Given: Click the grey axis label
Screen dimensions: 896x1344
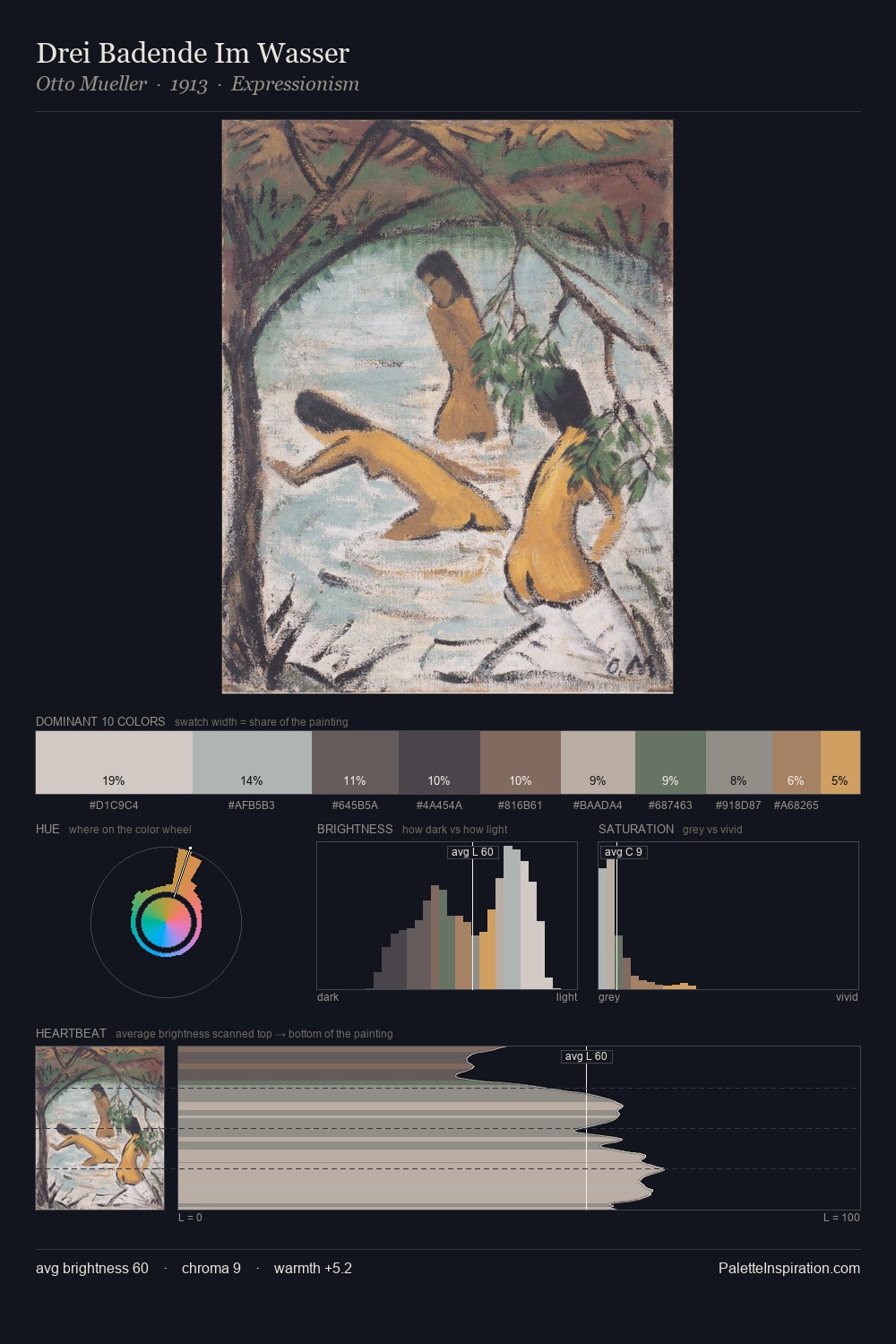Looking at the screenshot, I should click(609, 997).
